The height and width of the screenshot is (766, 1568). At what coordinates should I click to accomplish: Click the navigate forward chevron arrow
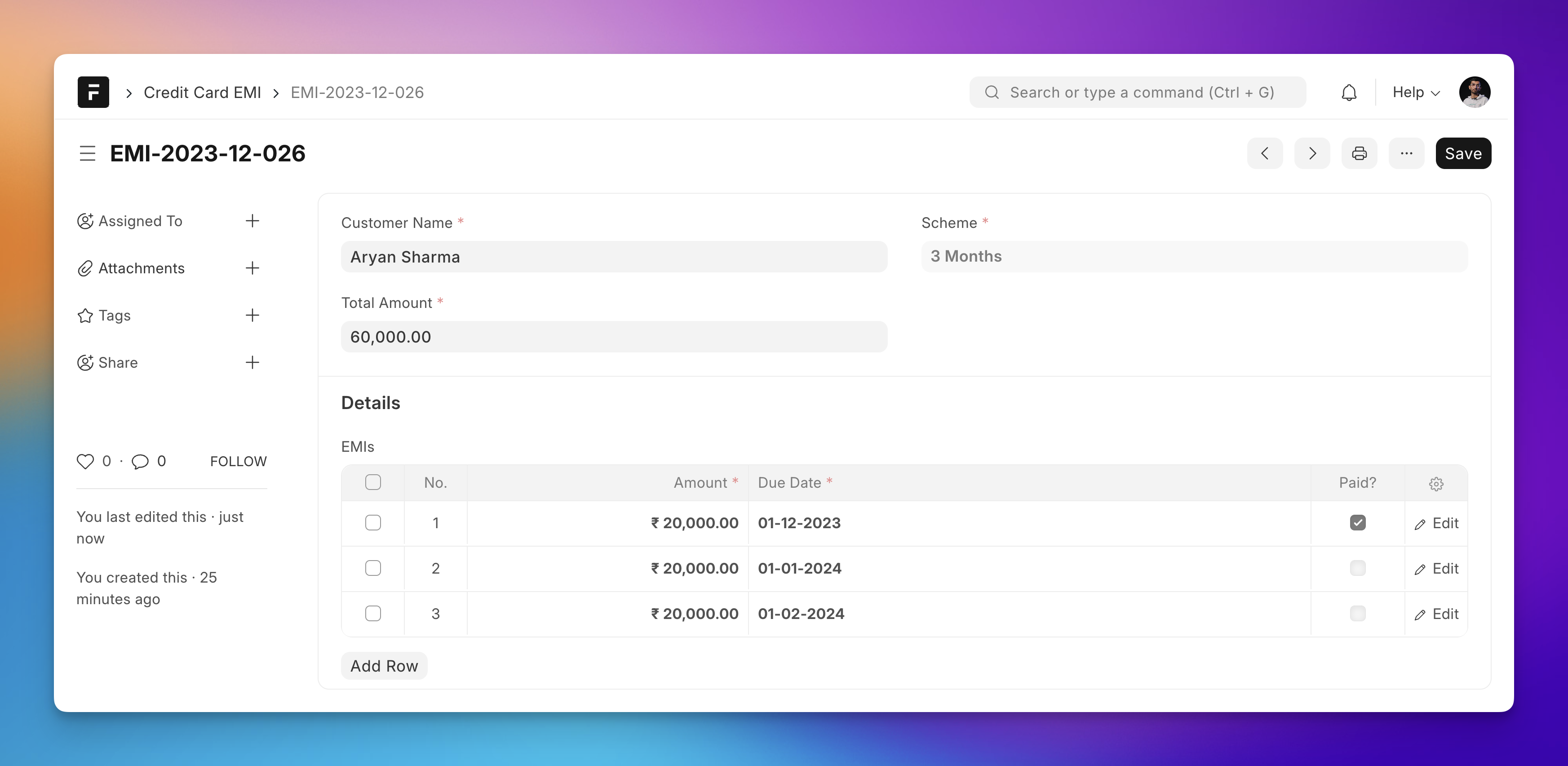pyautogui.click(x=1312, y=153)
